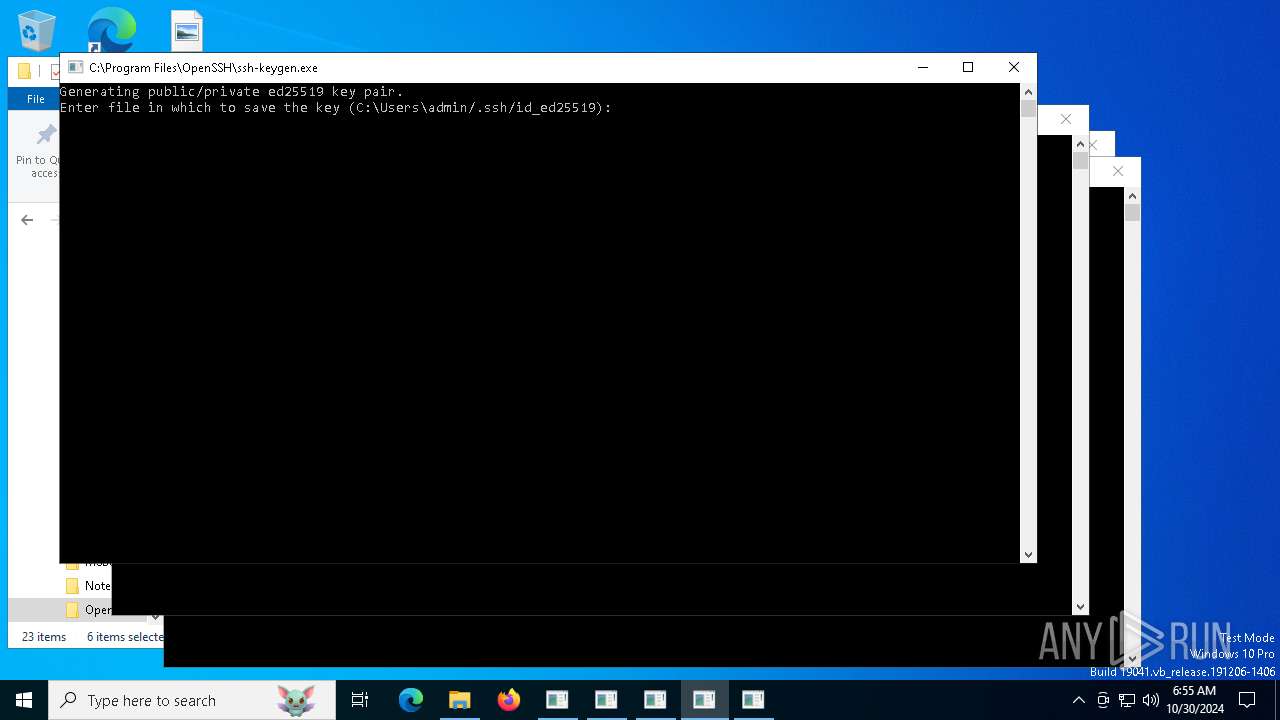Minimize the front ssh-keygen.exe console window

click(x=922, y=67)
